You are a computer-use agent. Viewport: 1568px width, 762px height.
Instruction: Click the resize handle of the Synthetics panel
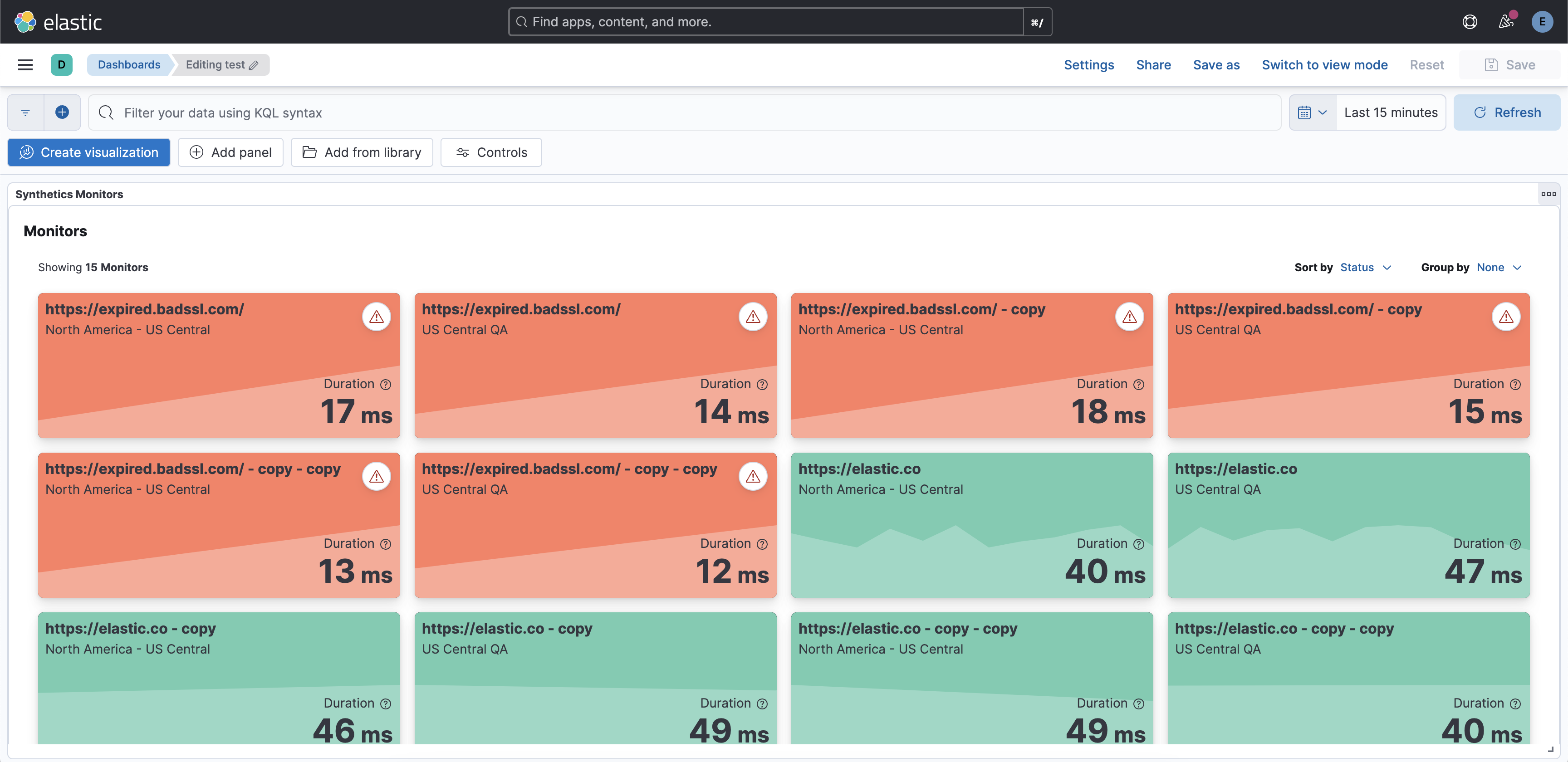[x=1550, y=750]
